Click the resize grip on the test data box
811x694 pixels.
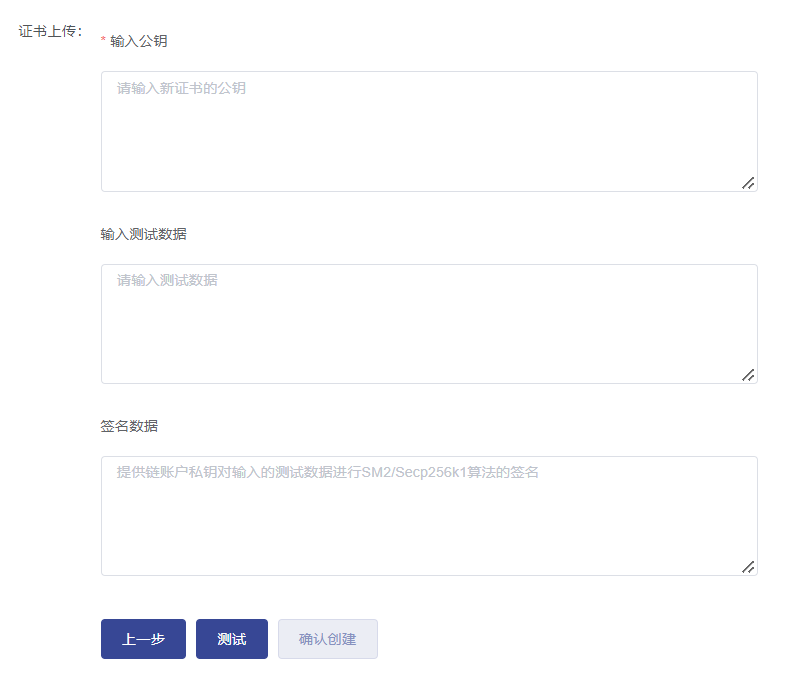[x=751, y=375]
